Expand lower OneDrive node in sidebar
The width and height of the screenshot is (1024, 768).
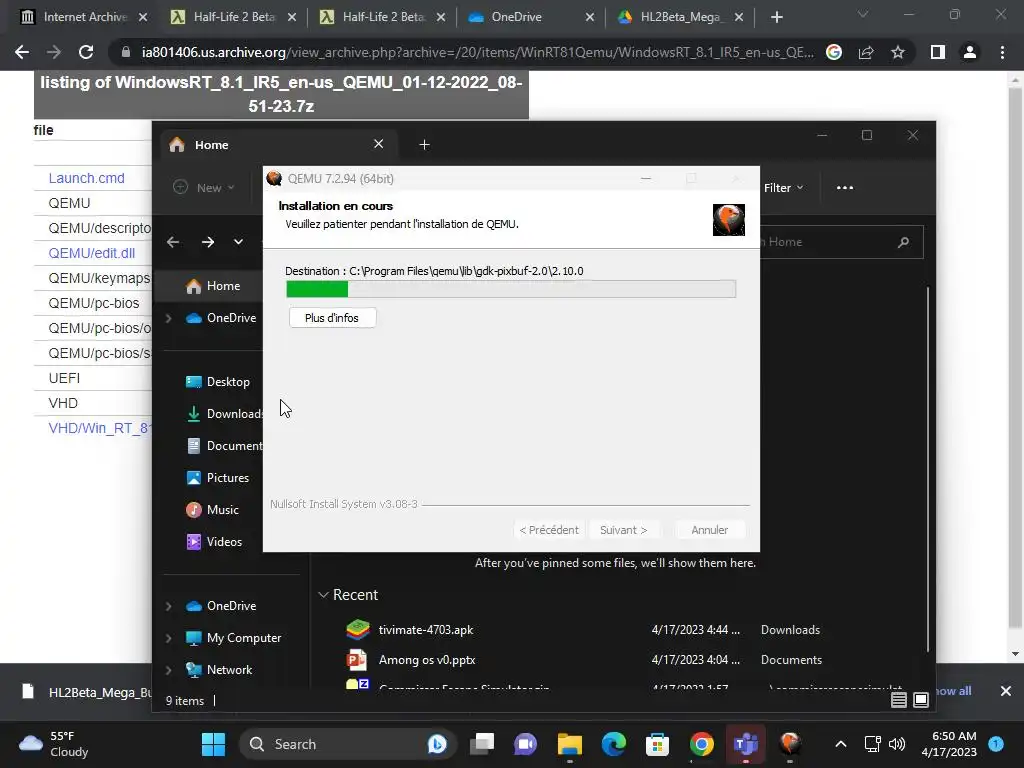click(x=168, y=606)
